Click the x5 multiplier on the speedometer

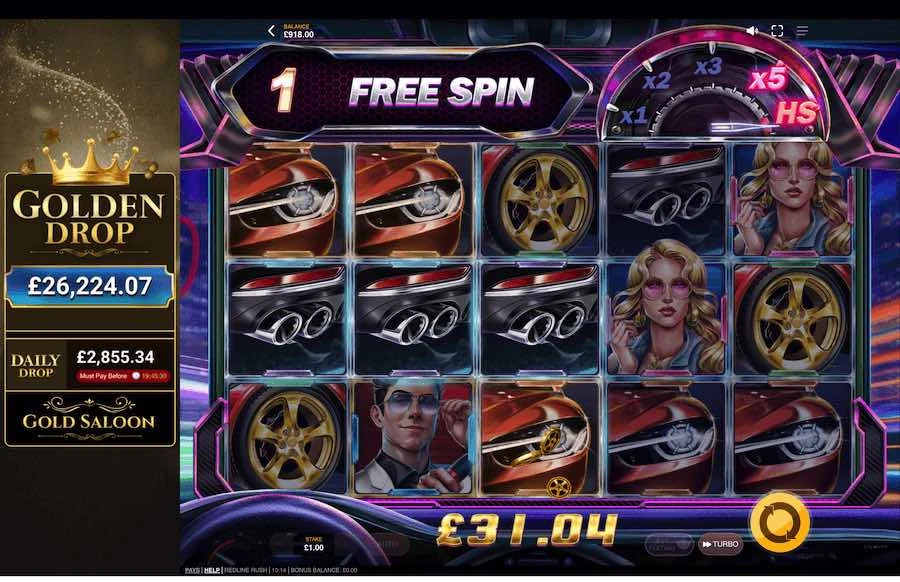tap(768, 79)
